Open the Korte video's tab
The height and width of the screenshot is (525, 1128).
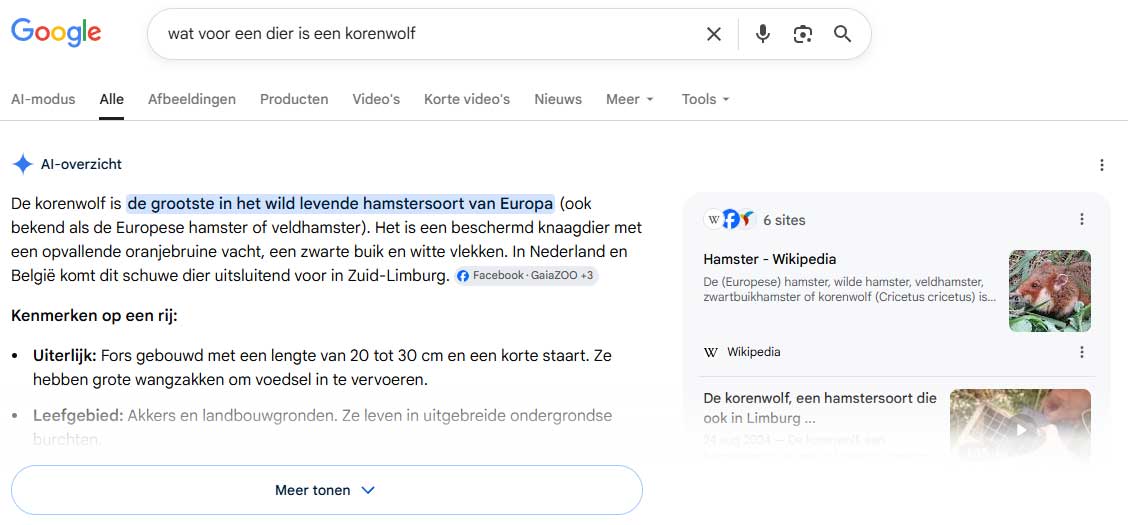pos(467,99)
